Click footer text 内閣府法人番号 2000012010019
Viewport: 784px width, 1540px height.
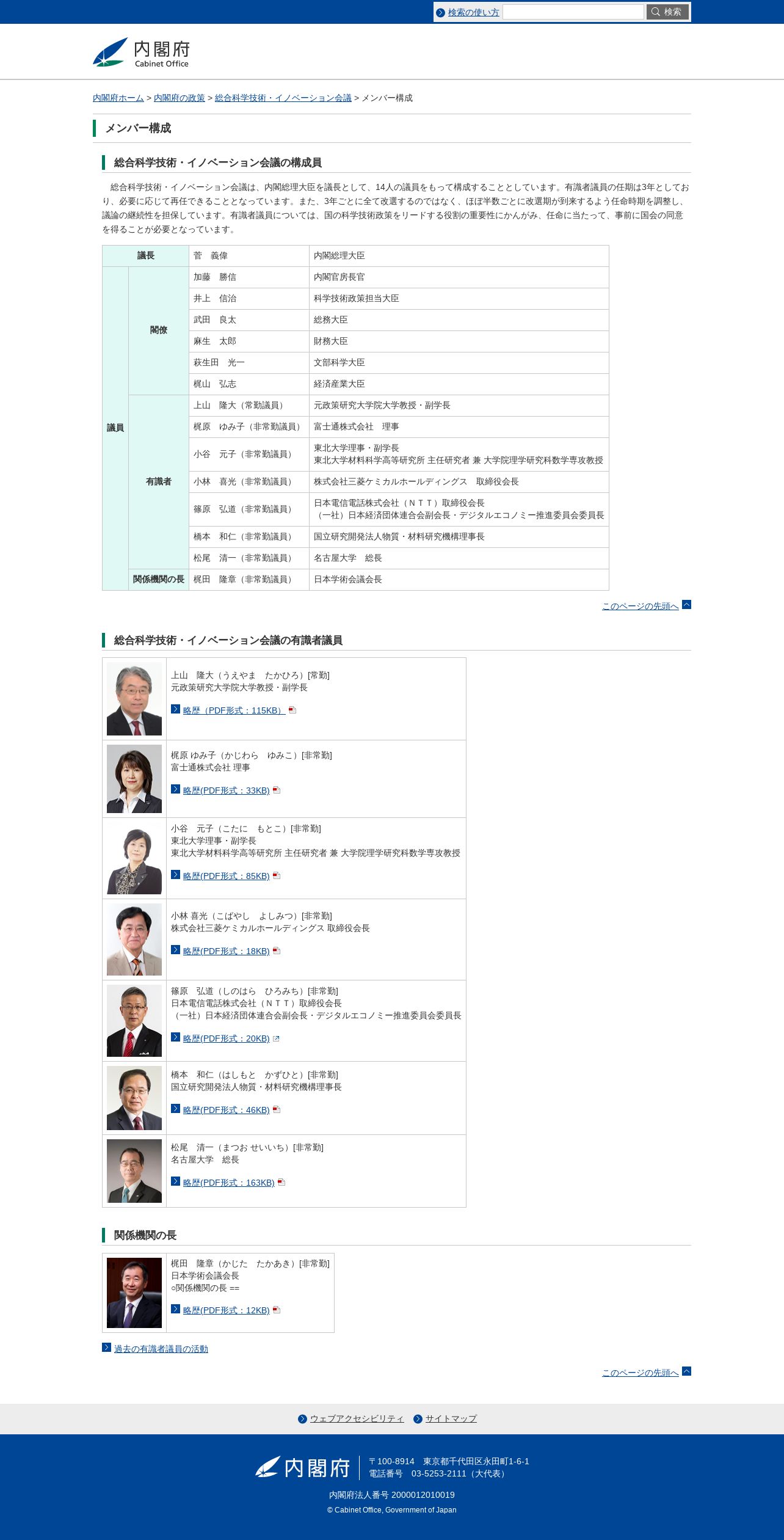point(392,1495)
